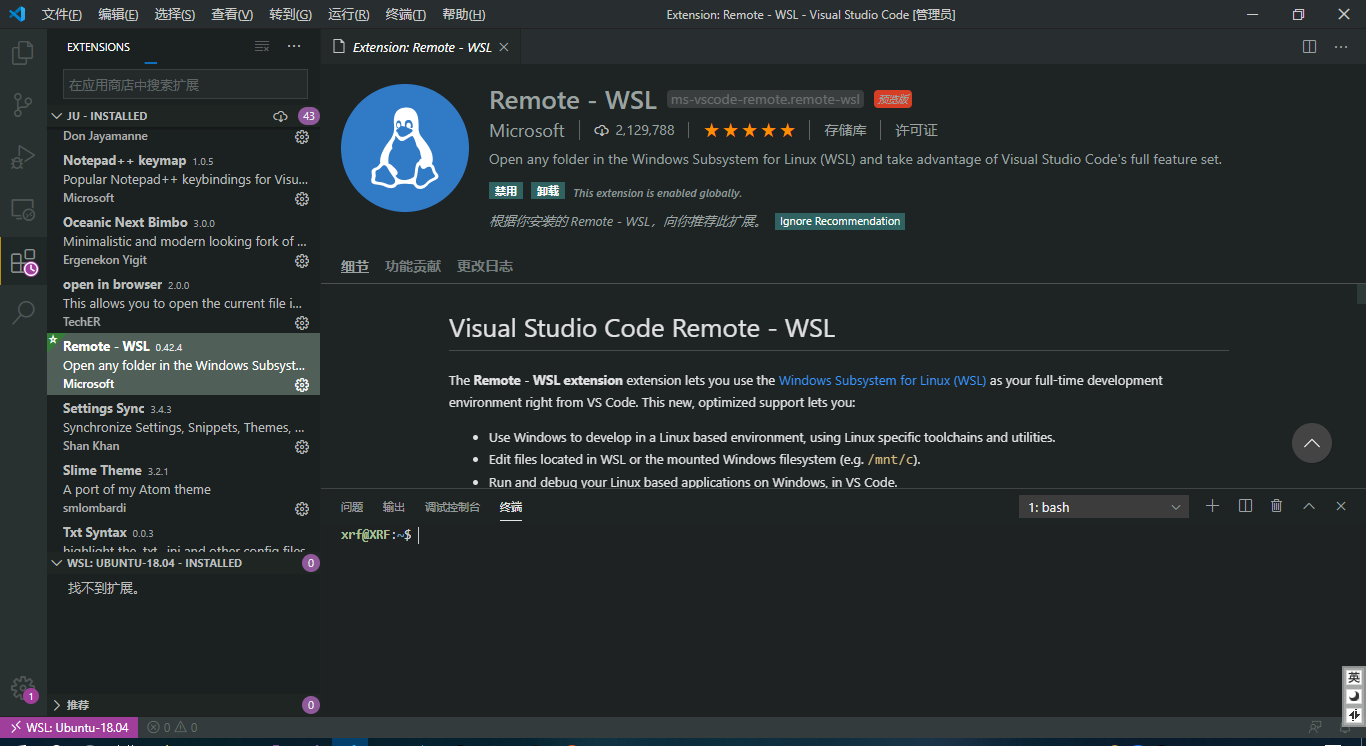Image resolution: width=1366 pixels, height=746 pixels.
Task: Focus the extension search input field
Action: tap(185, 84)
